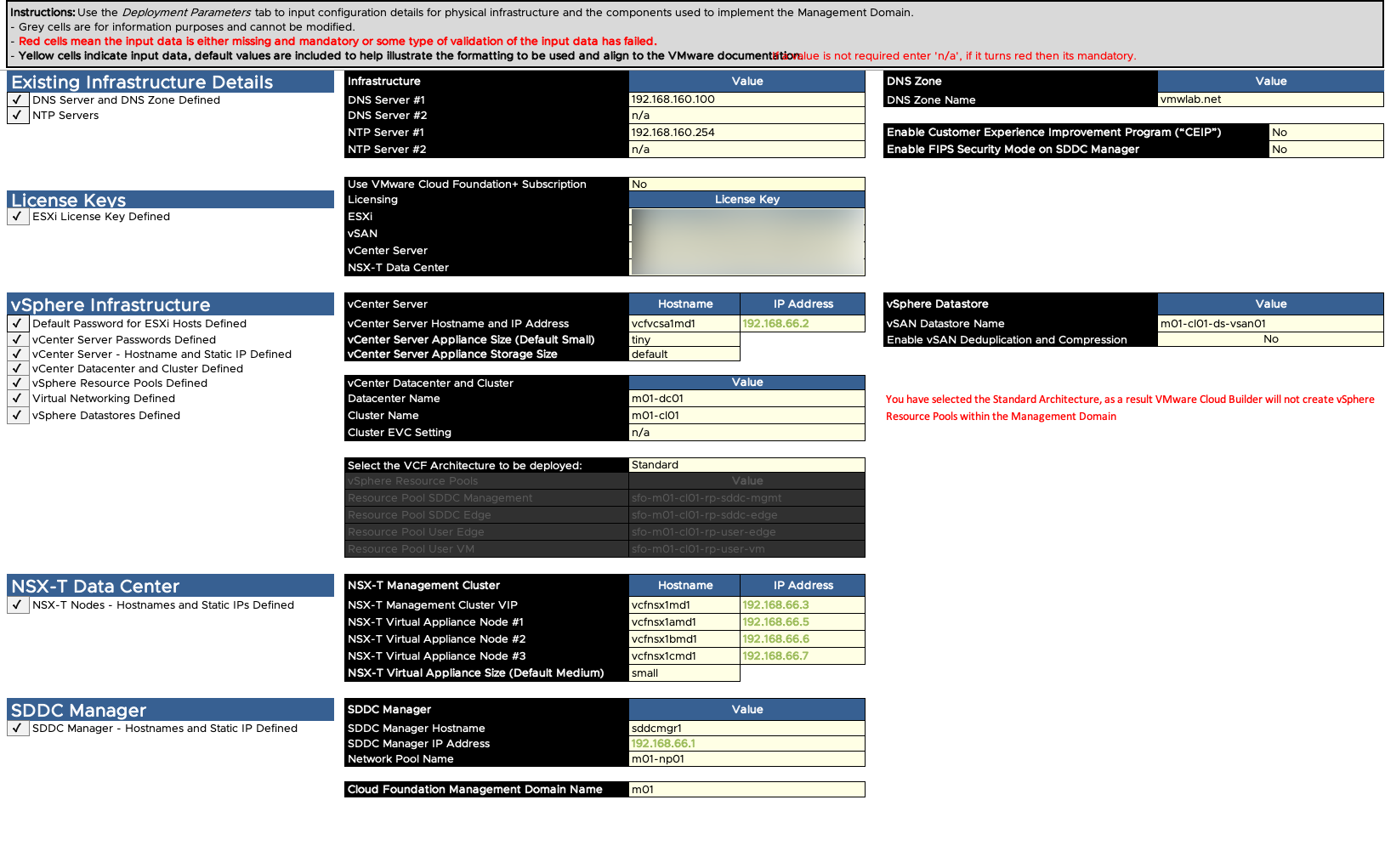
Task: Click the red Standard Architecture warning text
Action: pyautogui.click(x=1130, y=408)
